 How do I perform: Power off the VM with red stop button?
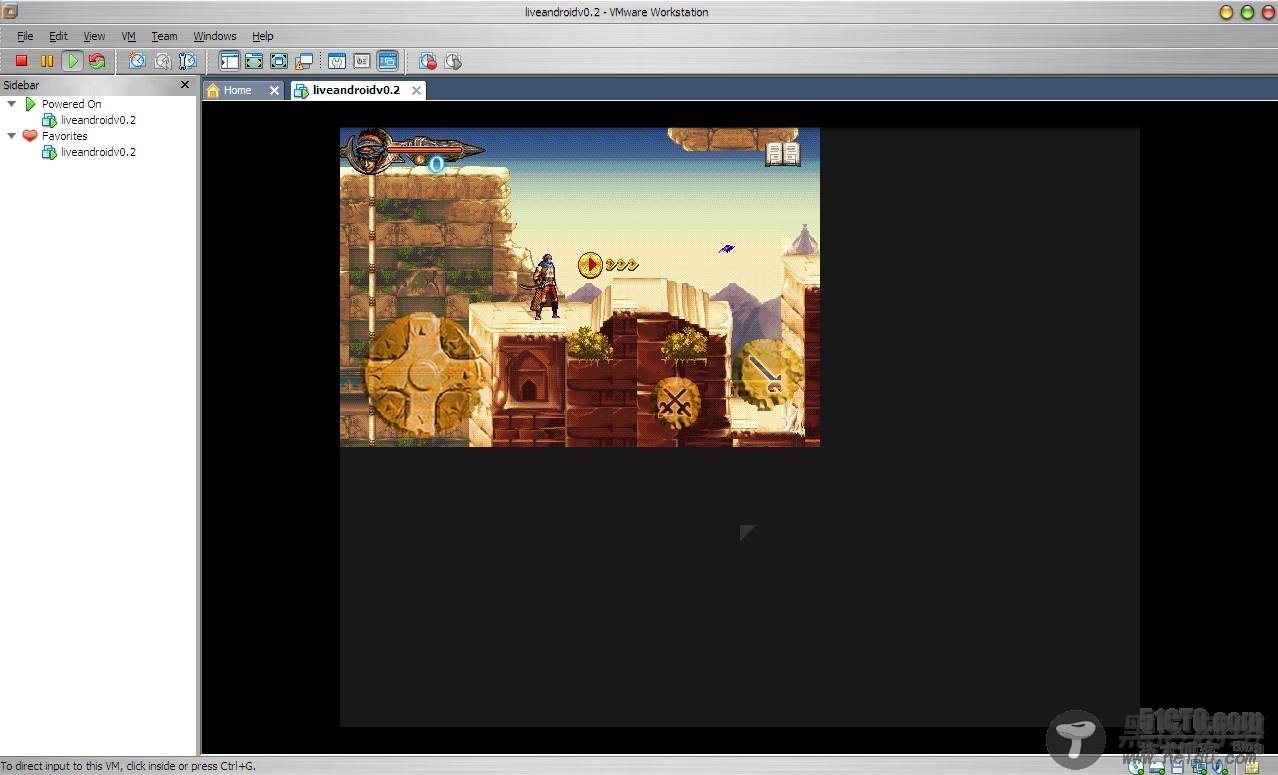(x=21, y=61)
